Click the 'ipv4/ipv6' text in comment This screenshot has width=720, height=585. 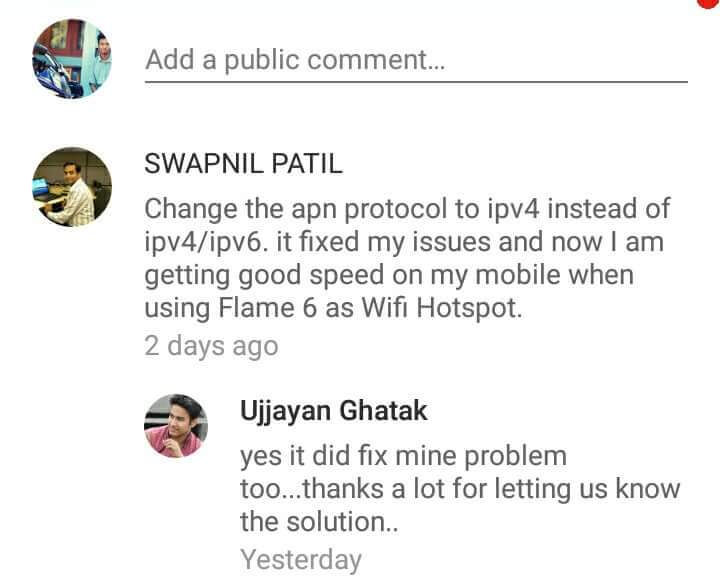point(206,243)
